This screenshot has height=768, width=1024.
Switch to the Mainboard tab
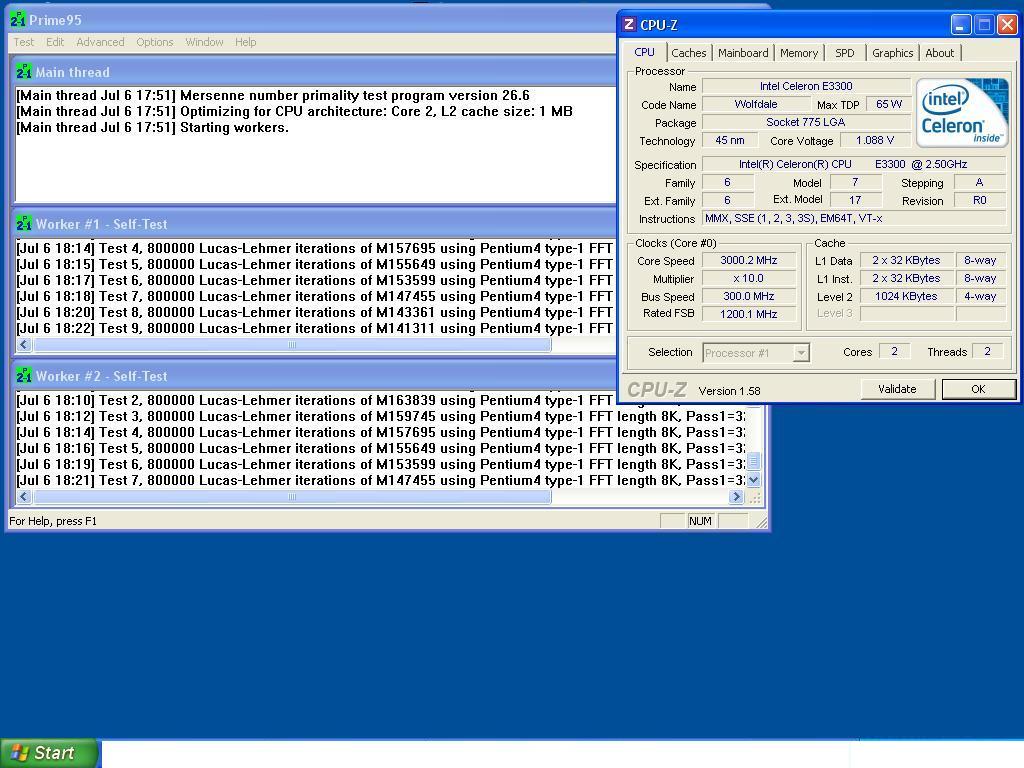[743, 53]
